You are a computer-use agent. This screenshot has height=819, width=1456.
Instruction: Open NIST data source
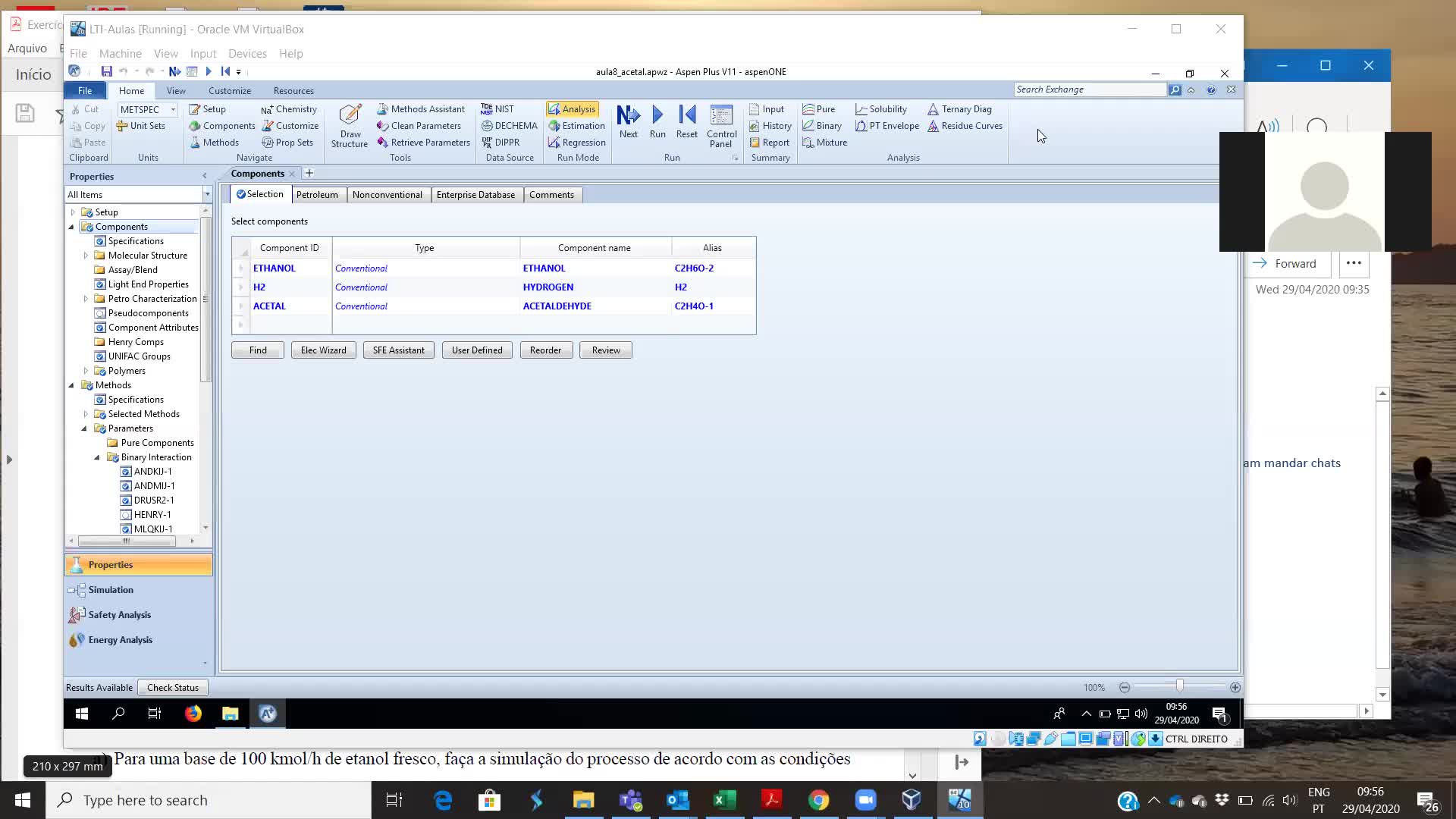[497, 109]
